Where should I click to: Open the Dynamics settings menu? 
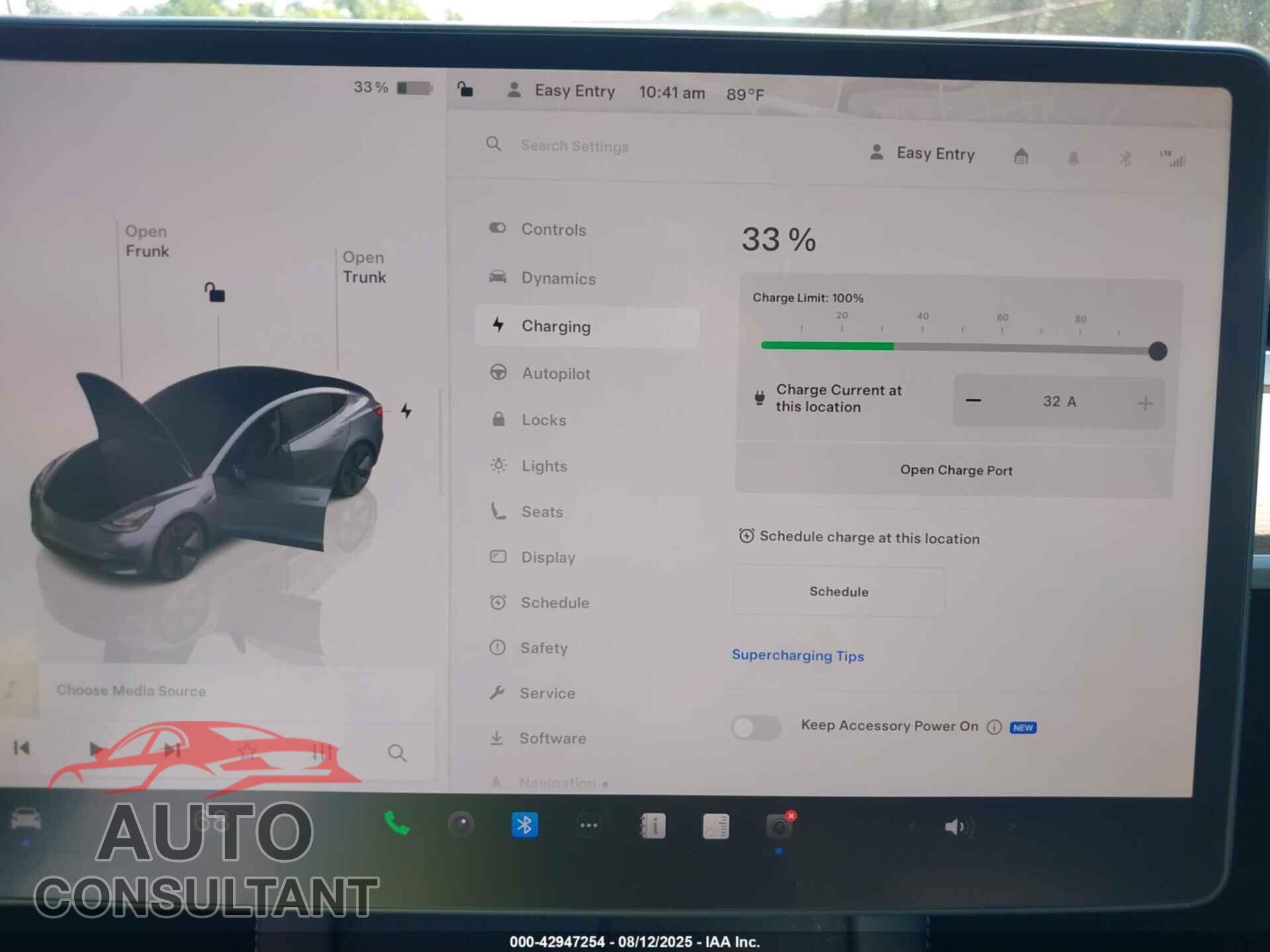pyautogui.click(x=542, y=278)
